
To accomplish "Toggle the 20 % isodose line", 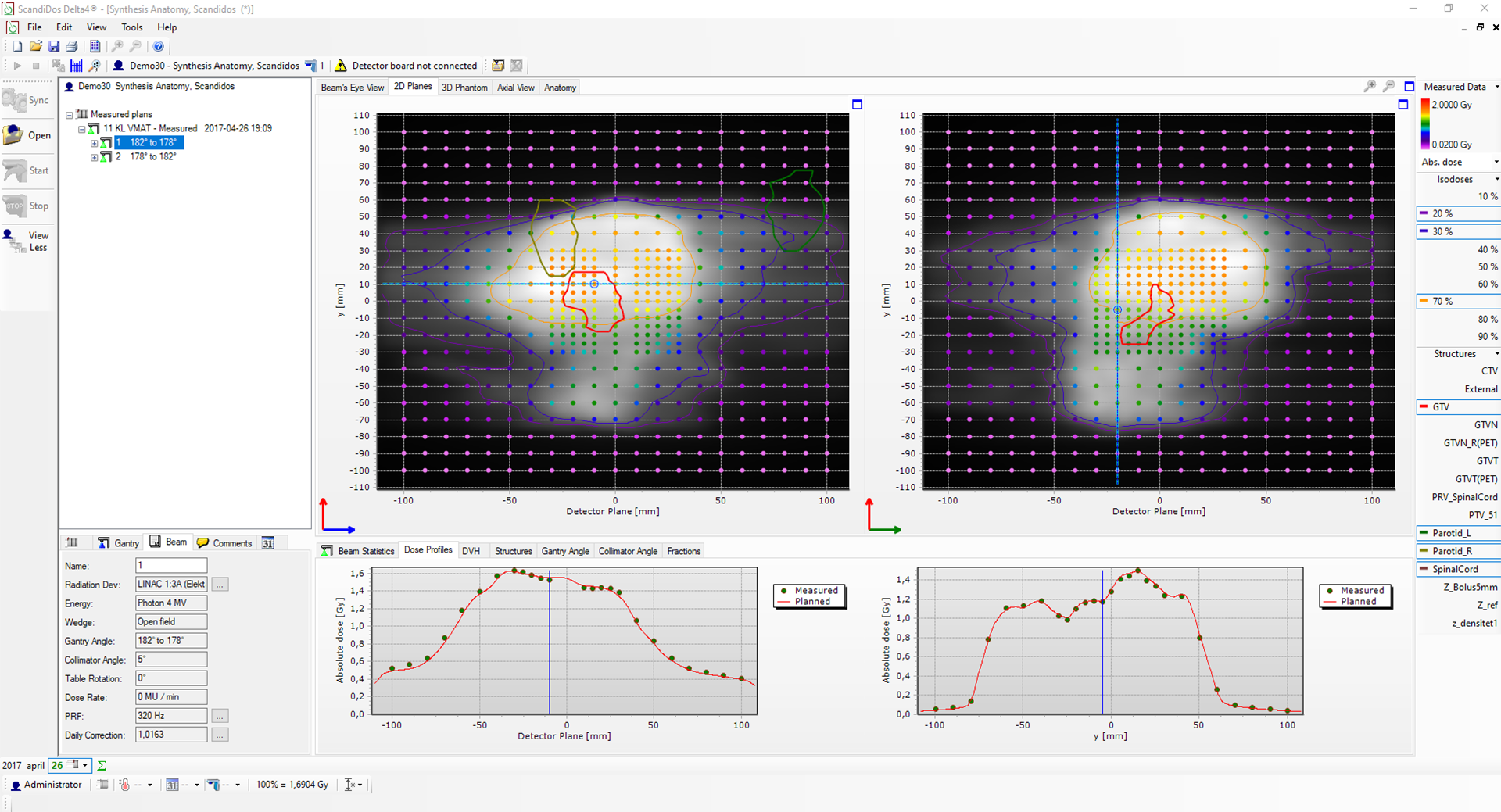I will (1456, 213).
